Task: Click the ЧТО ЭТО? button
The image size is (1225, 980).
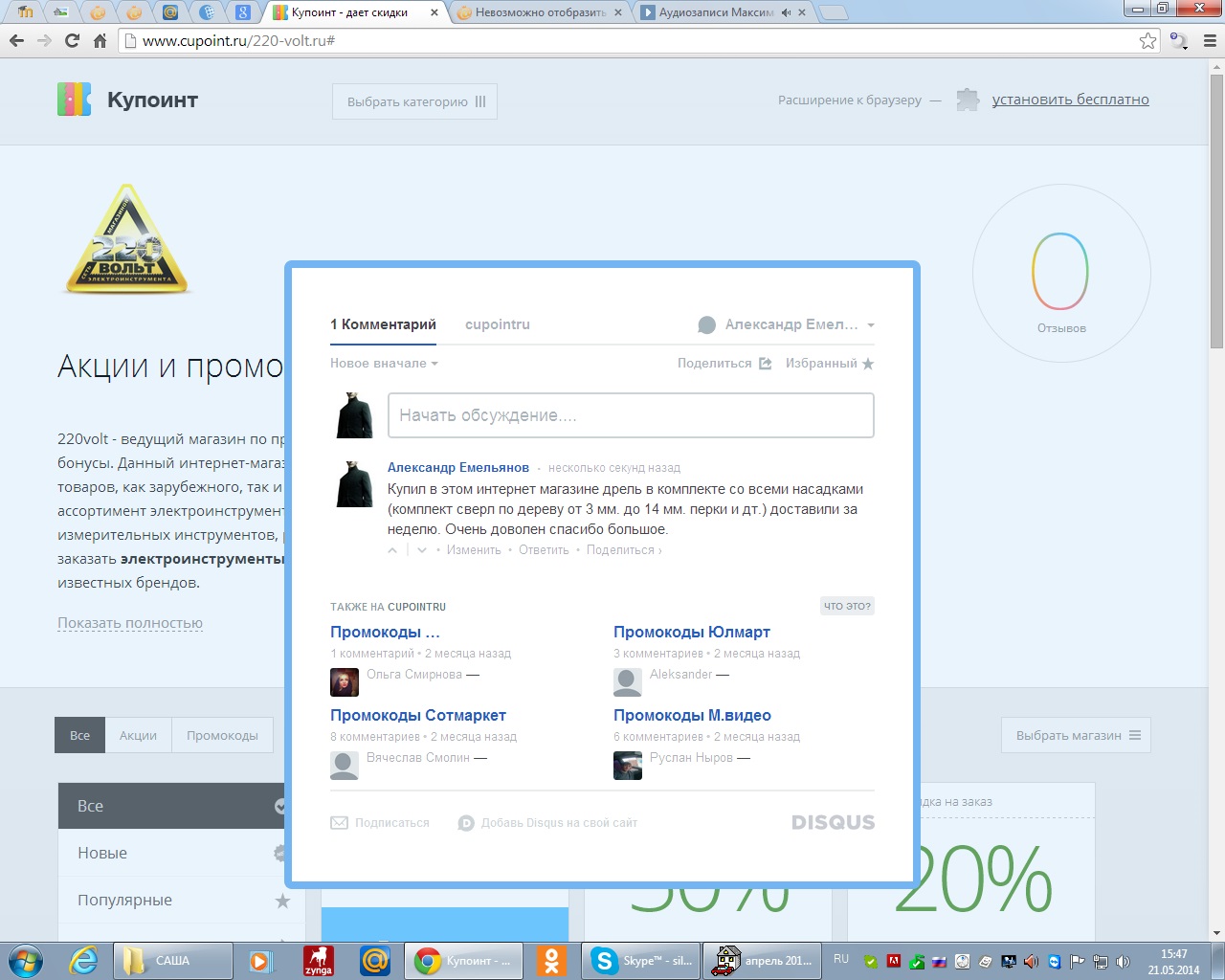Action: pos(847,606)
